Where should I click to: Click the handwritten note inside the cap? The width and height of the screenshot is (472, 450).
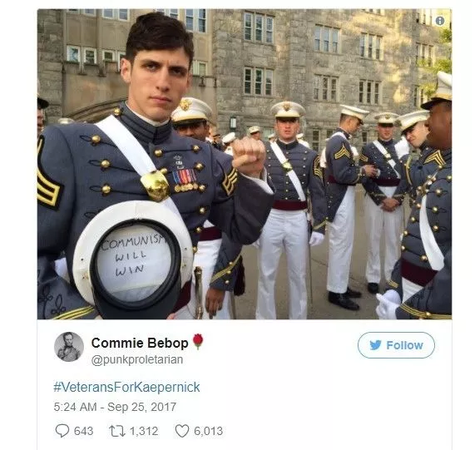click(x=132, y=256)
